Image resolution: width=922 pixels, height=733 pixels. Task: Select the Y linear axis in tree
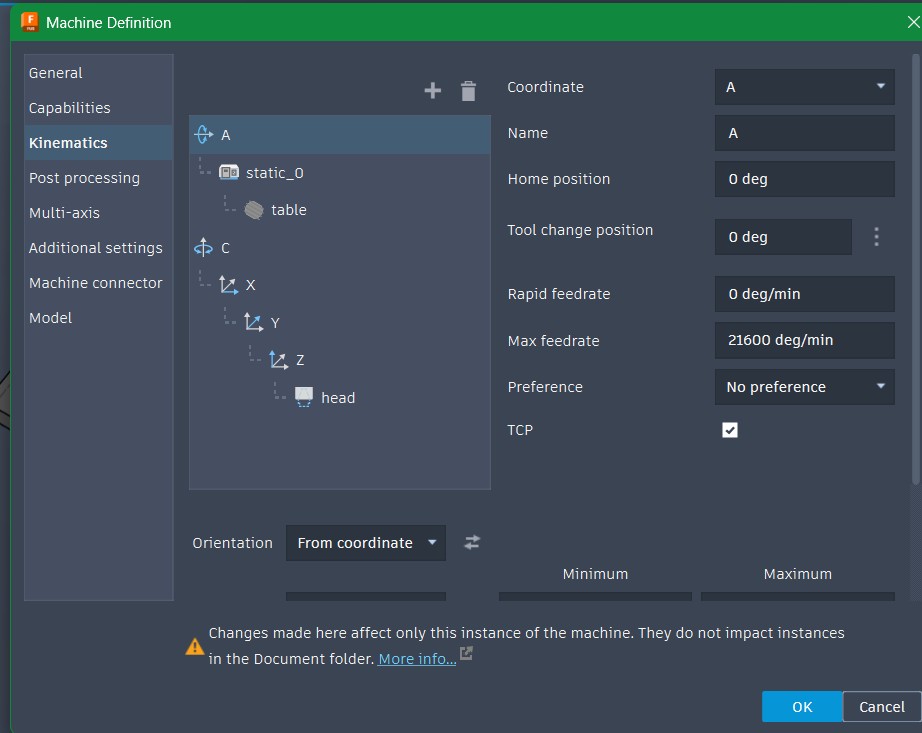pyautogui.click(x=274, y=323)
